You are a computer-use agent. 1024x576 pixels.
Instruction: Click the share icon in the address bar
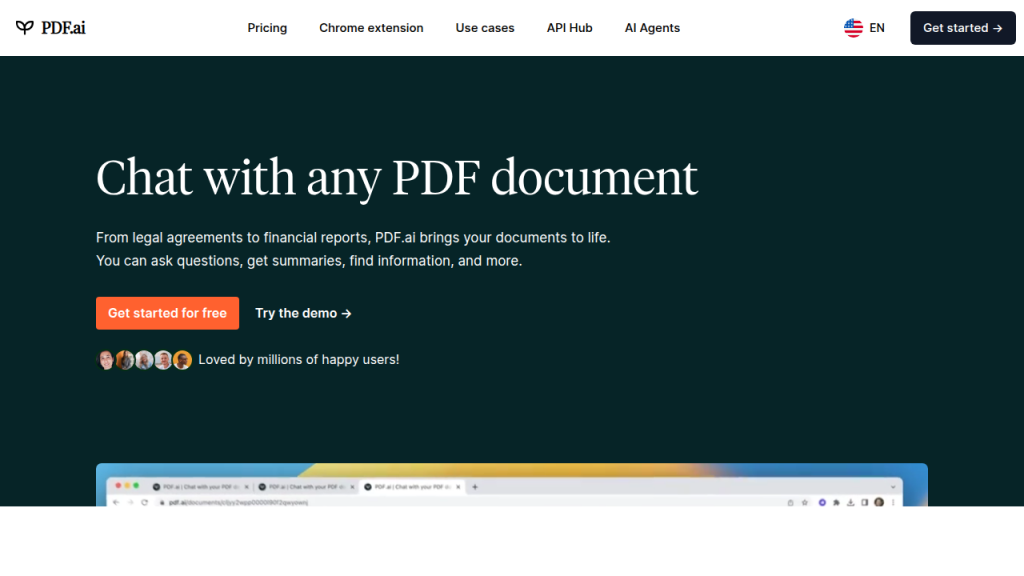[791, 503]
